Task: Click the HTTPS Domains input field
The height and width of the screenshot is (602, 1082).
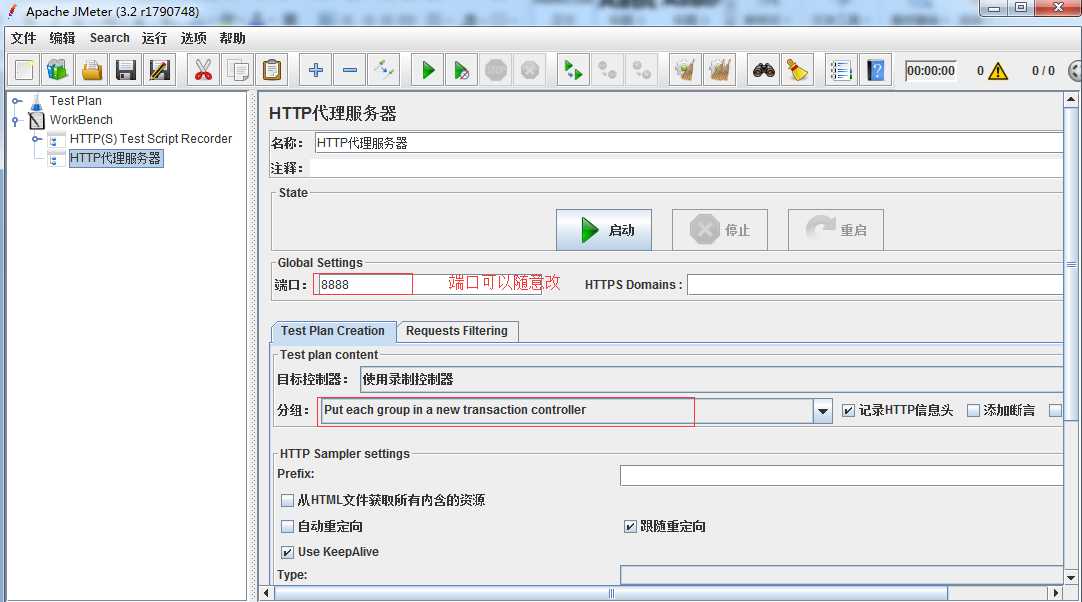Action: [x=875, y=284]
